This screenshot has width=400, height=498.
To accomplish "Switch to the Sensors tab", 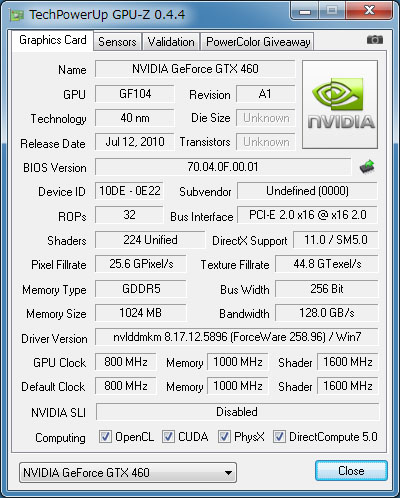I will pos(117,42).
